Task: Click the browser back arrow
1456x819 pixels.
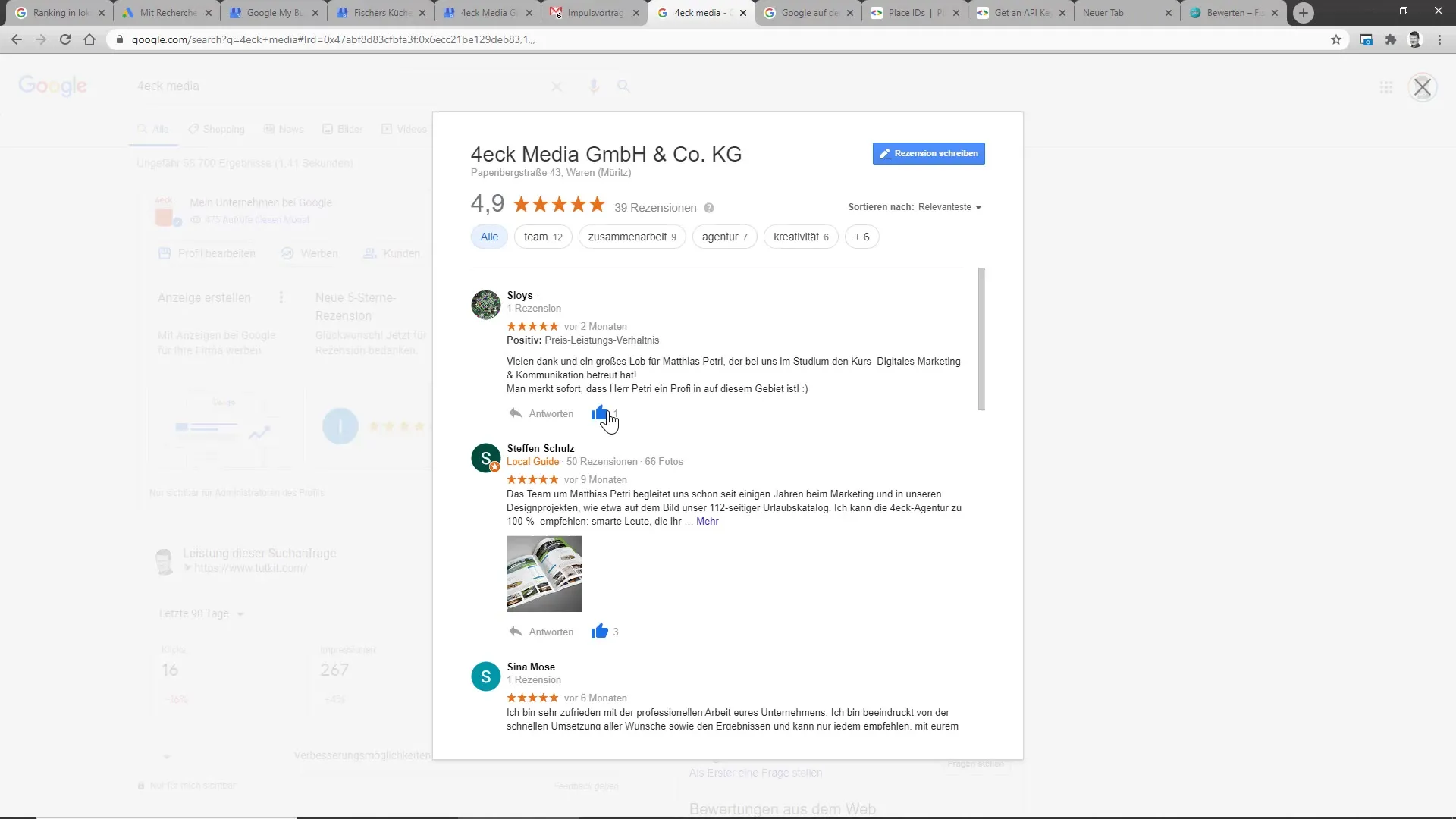Action: (17, 39)
